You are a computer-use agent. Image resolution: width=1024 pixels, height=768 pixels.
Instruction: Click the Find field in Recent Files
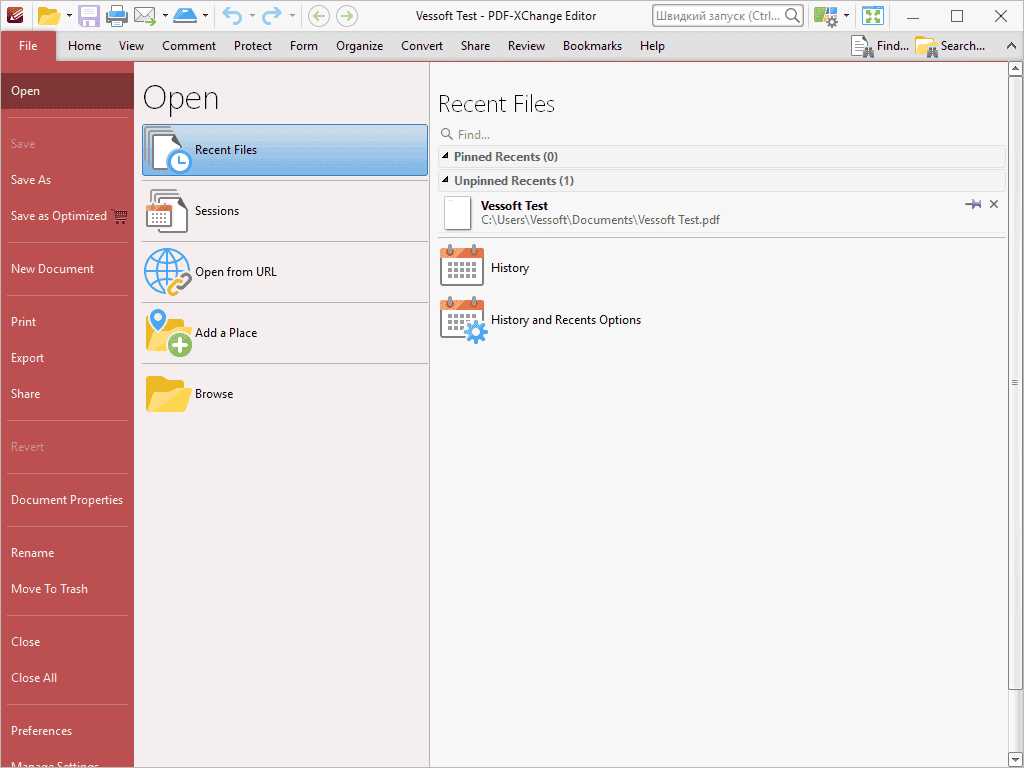pyautogui.click(x=722, y=135)
